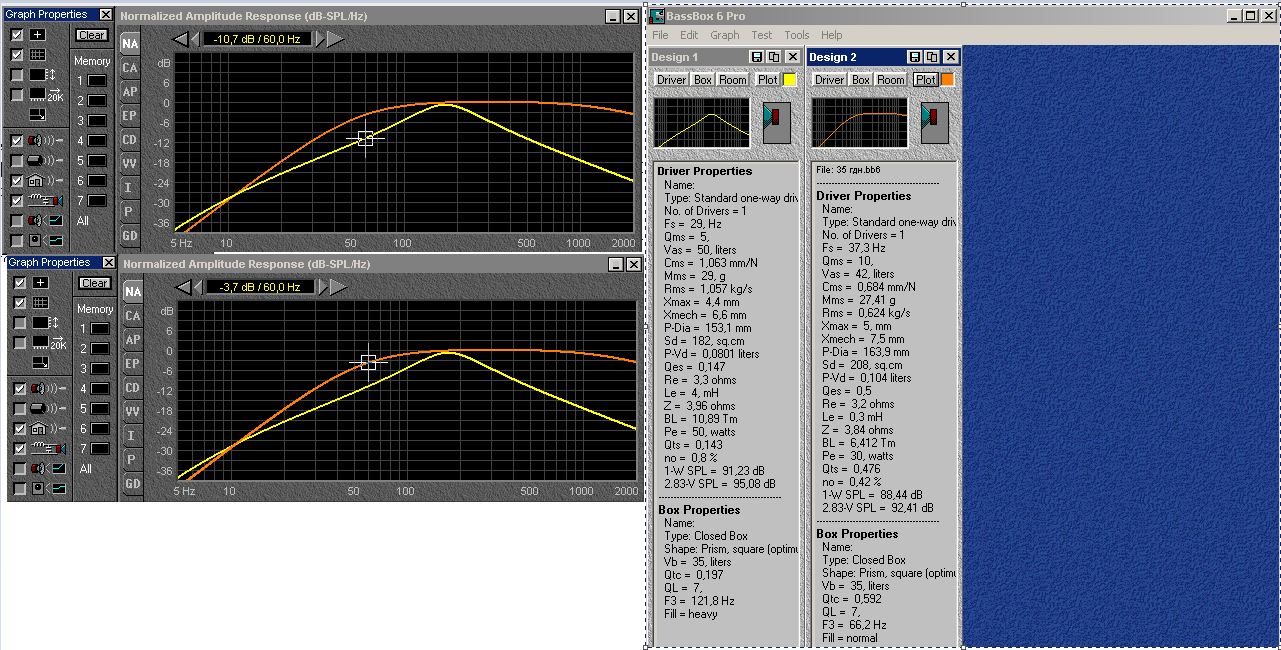Open Room settings for Design 1
Image resolution: width=1281 pixels, height=650 pixels.
pyautogui.click(x=733, y=79)
